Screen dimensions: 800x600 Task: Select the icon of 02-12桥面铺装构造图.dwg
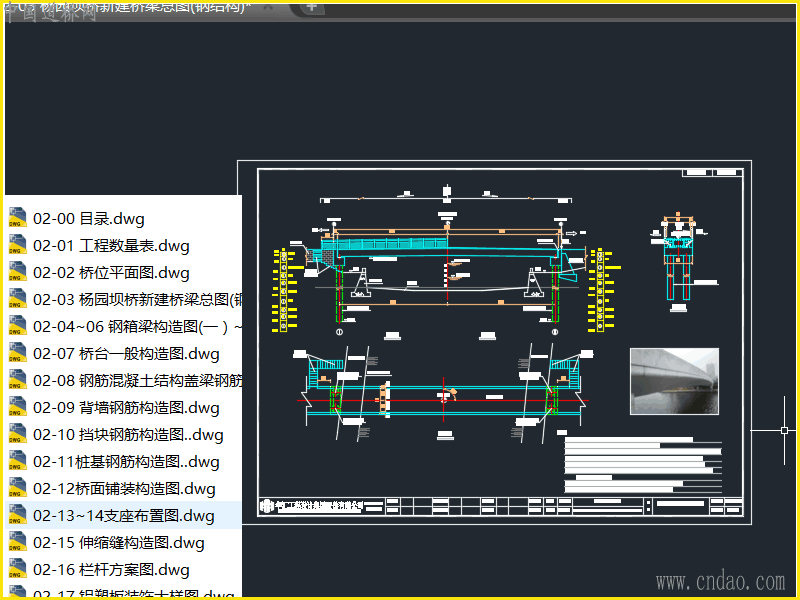click(17, 488)
